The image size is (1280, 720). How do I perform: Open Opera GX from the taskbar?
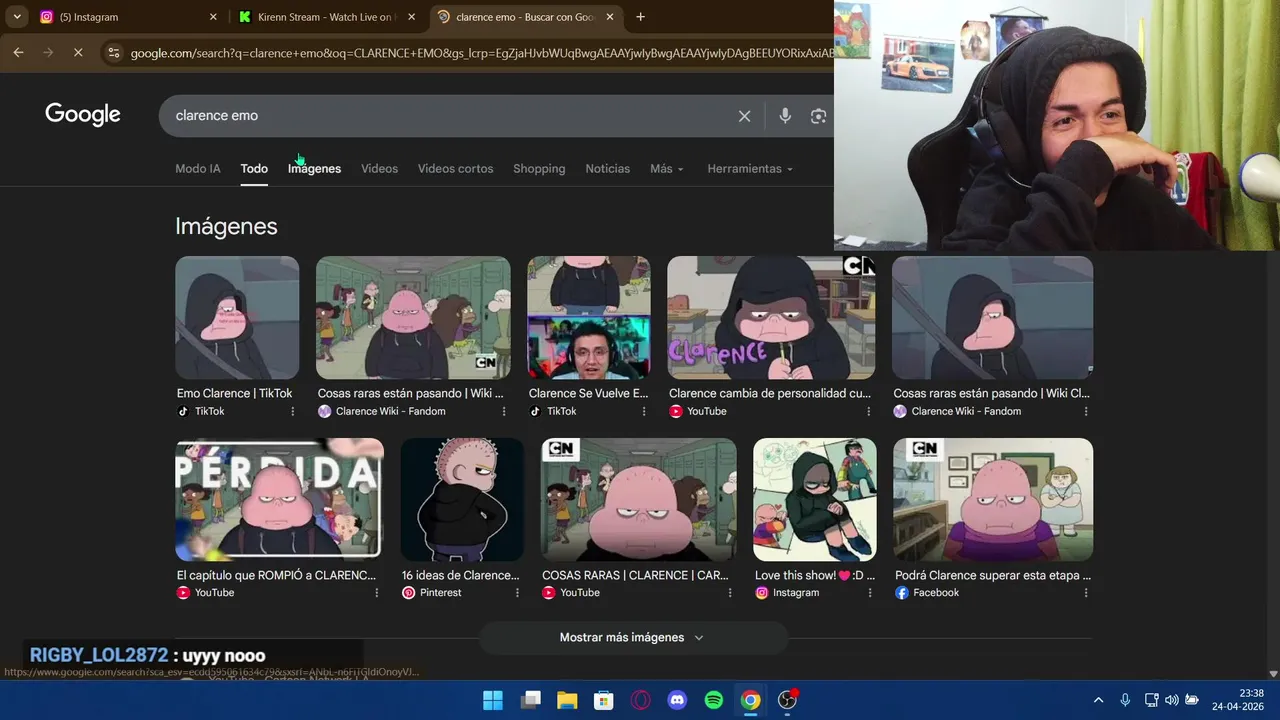[640, 700]
